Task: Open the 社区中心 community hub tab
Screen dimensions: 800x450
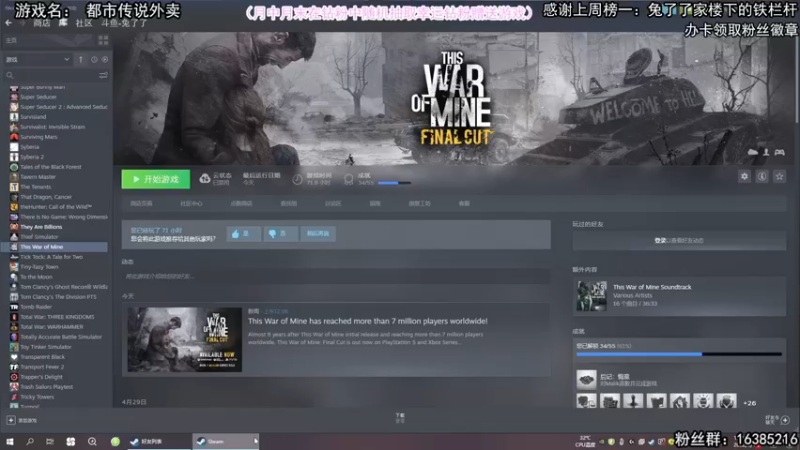Action: (x=191, y=204)
